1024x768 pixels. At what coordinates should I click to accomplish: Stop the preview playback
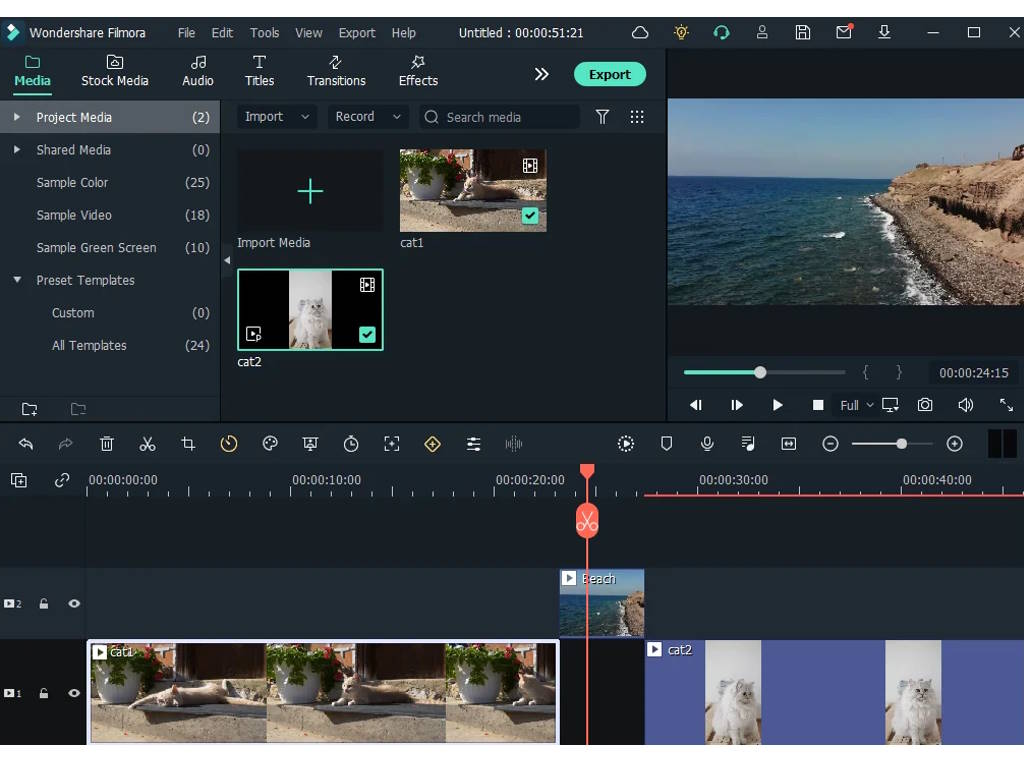818,405
